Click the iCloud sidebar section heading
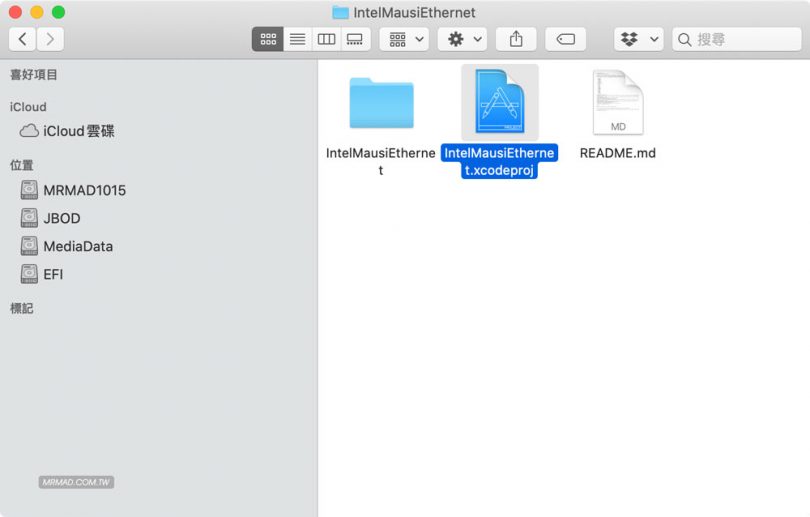Image resolution: width=810 pixels, height=517 pixels. [x=28, y=107]
